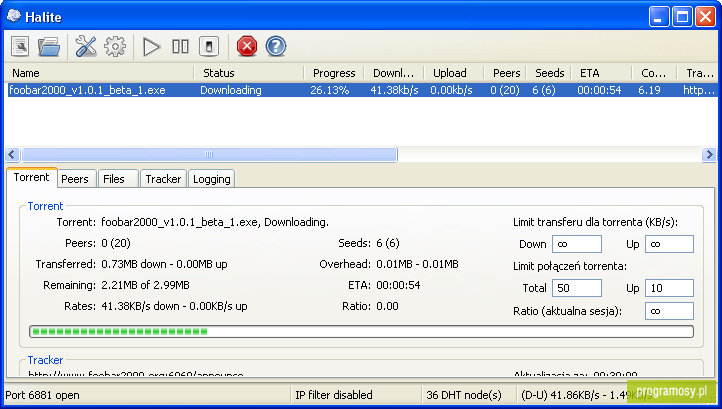Pause torrent with pause icon
722x409 pixels.
click(180, 47)
